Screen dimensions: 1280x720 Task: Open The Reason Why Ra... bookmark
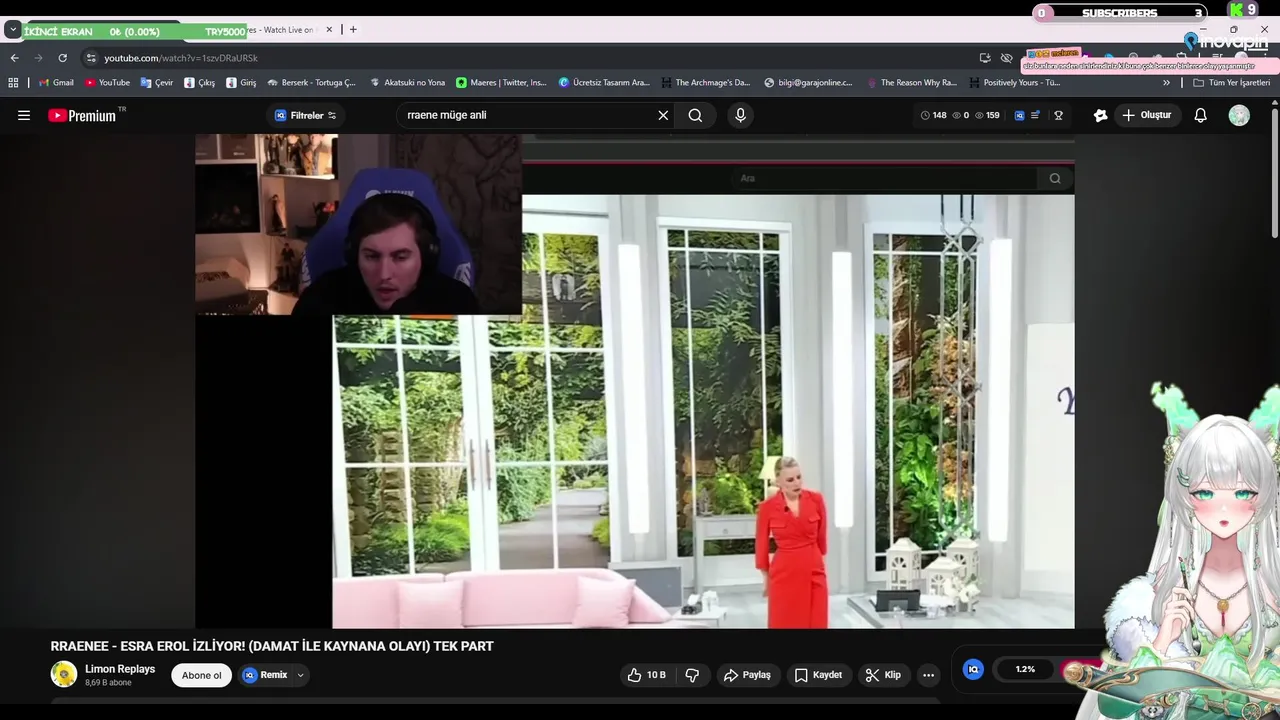click(912, 83)
